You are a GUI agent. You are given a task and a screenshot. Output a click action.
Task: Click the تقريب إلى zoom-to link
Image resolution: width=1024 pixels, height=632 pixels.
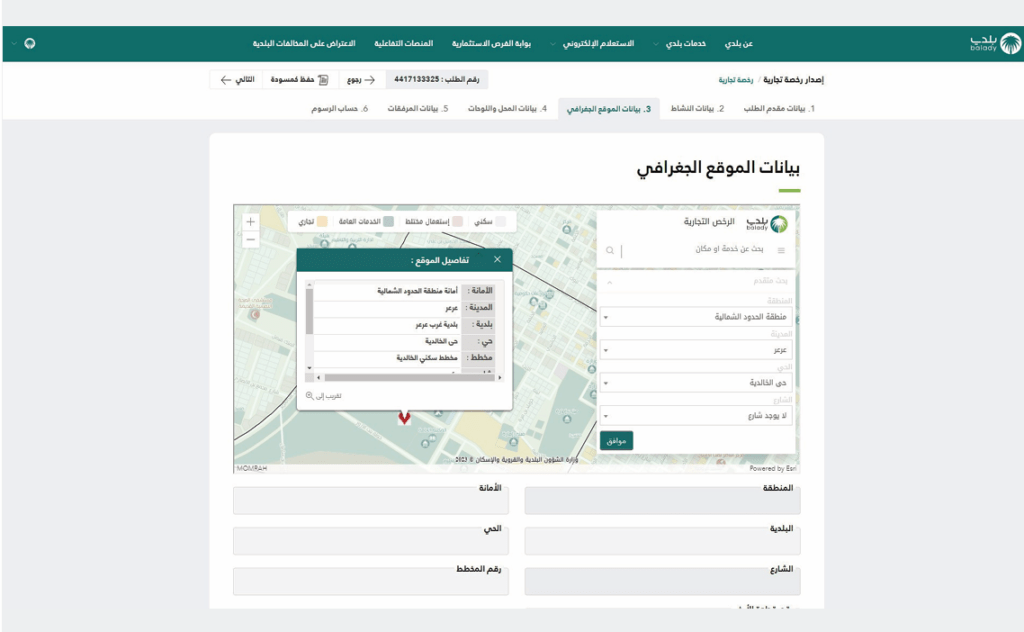(x=324, y=396)
